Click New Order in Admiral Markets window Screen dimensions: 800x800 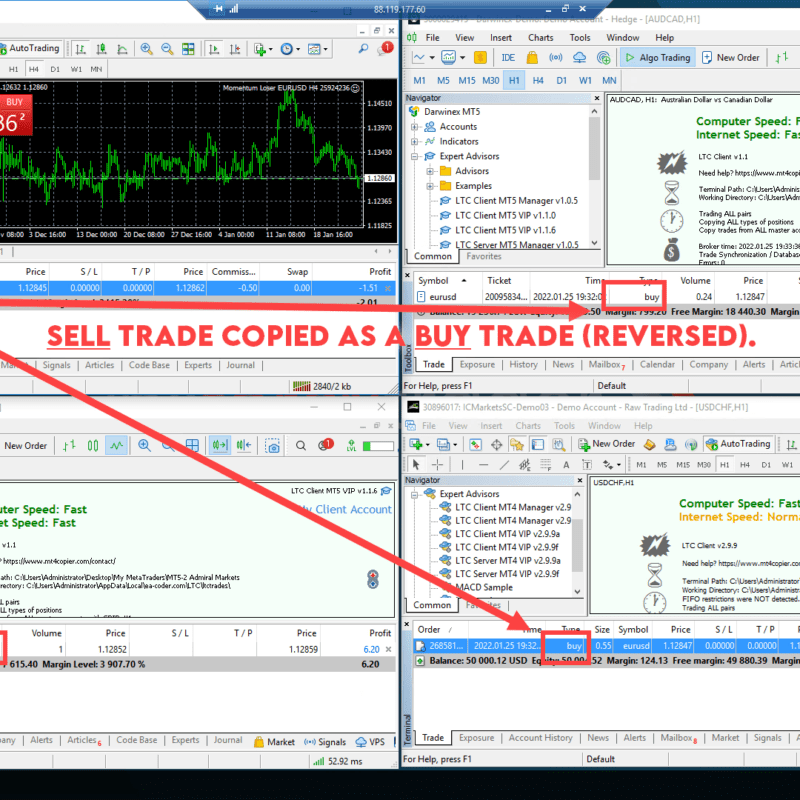point(26,446)
